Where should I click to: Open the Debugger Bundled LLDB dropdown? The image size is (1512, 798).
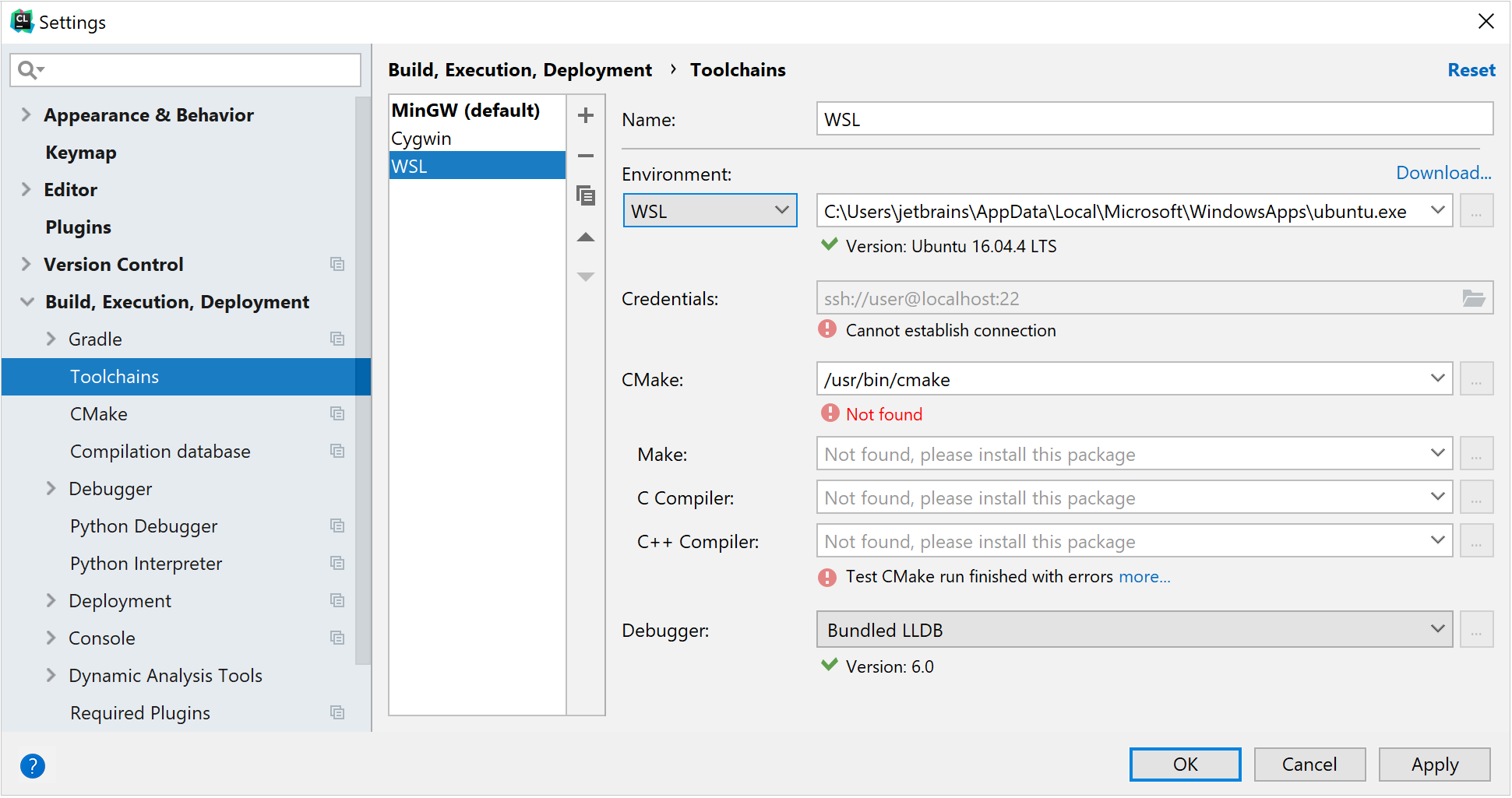(1133, 630)
